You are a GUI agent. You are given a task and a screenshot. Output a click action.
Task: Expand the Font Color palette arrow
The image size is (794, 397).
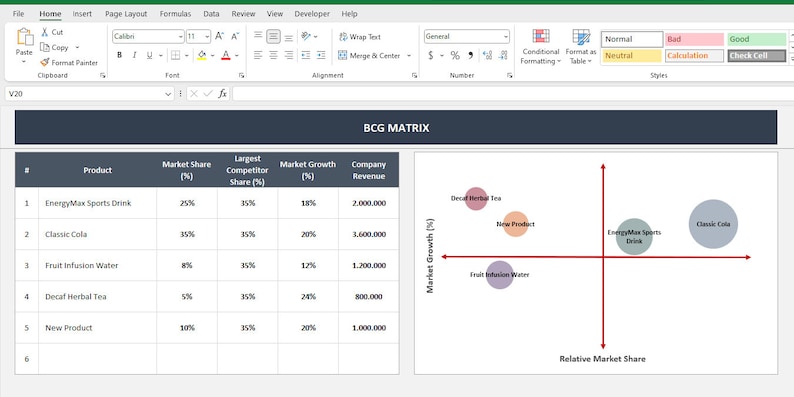click(236, 55)
